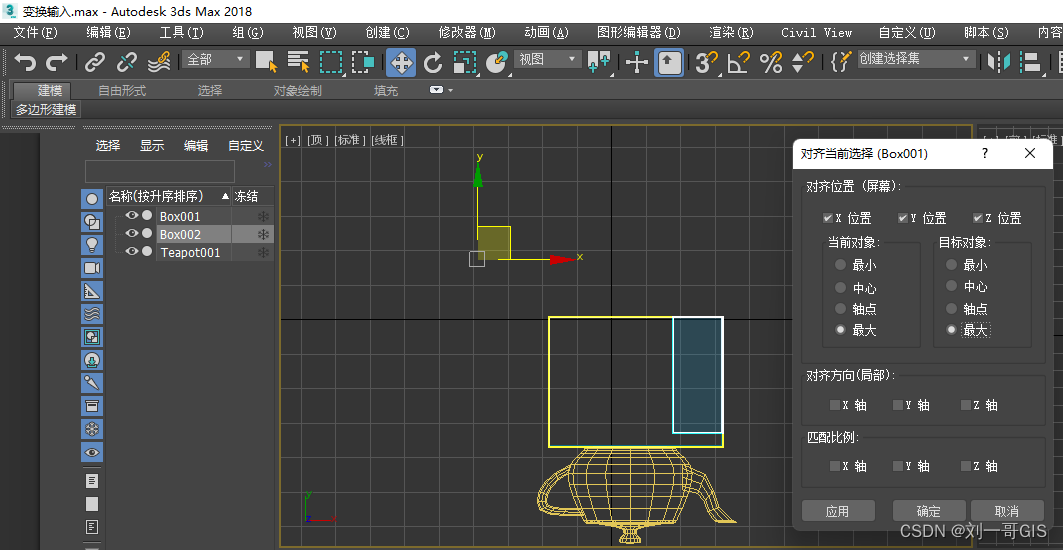Viewport: 1063px width, 550px height.
Task: Switch to the 对象绘制 ribbon tab
Action: pos(298,90)
